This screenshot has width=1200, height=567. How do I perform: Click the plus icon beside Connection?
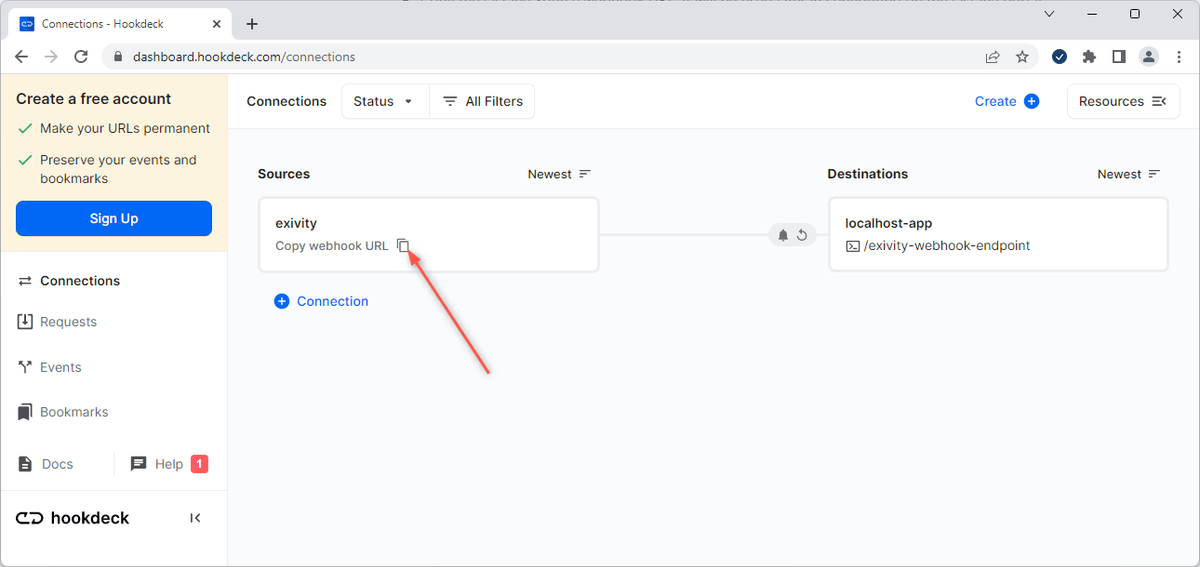pos(282,301)
